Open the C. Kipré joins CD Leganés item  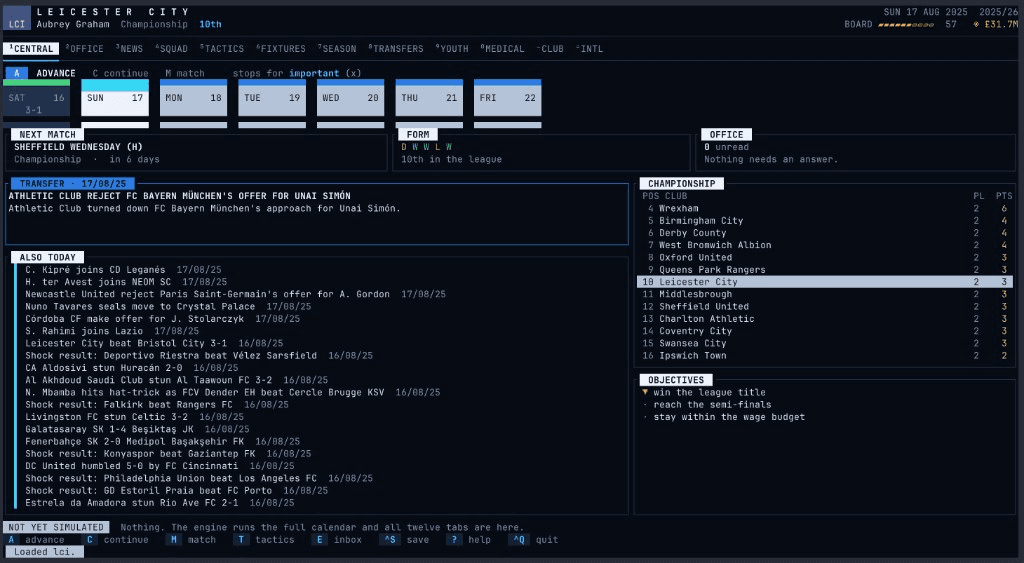tap(123, 270)
